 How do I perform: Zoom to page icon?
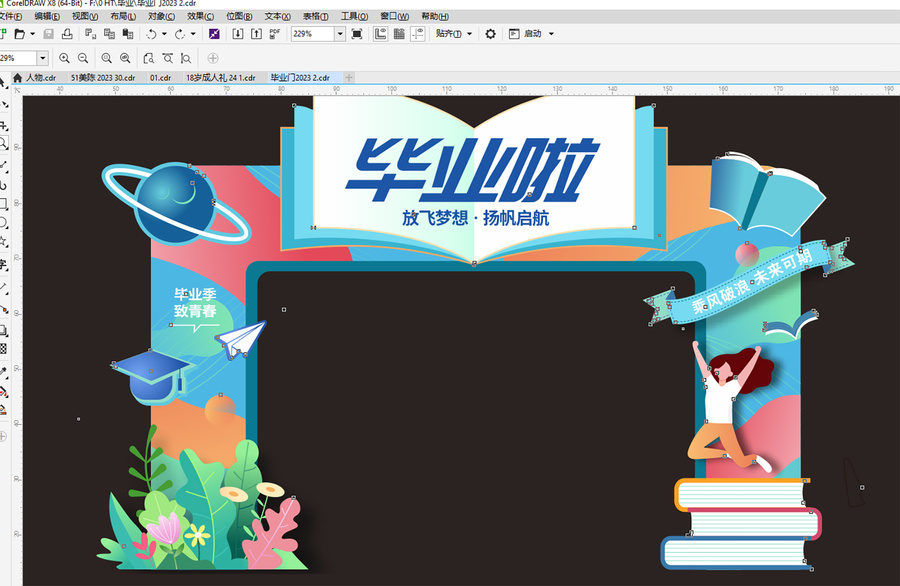149,58
